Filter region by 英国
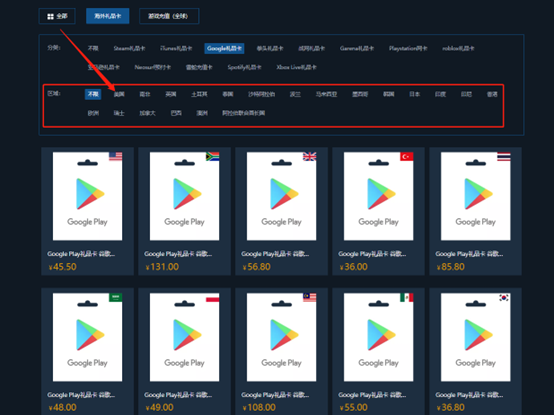 coord(171,94)
